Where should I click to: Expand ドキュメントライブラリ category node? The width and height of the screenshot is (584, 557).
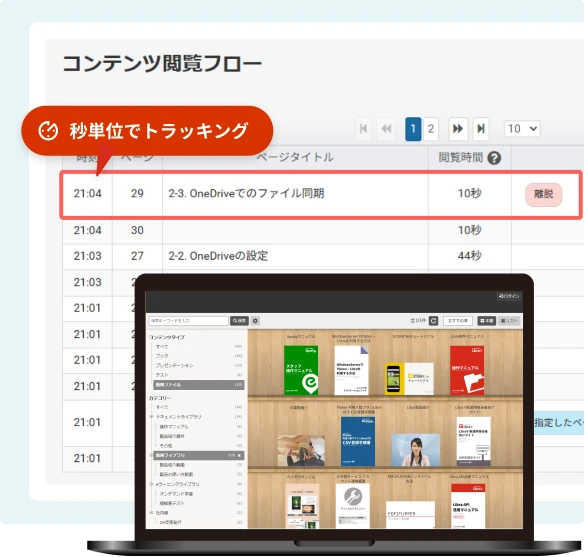tap(151, 417)
